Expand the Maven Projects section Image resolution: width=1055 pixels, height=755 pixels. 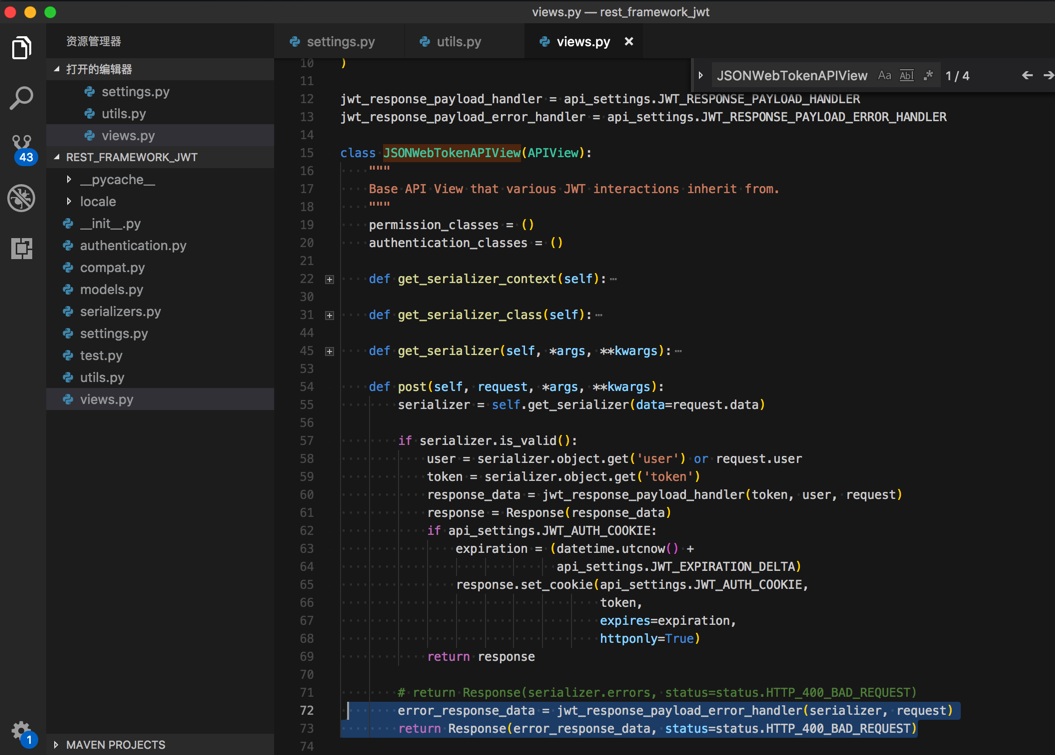tap(115, 745)
